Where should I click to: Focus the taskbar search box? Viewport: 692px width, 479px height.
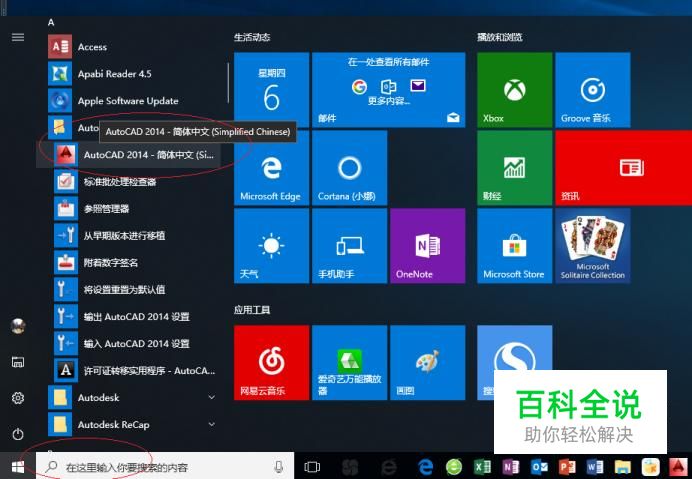(x=165, y=467)
